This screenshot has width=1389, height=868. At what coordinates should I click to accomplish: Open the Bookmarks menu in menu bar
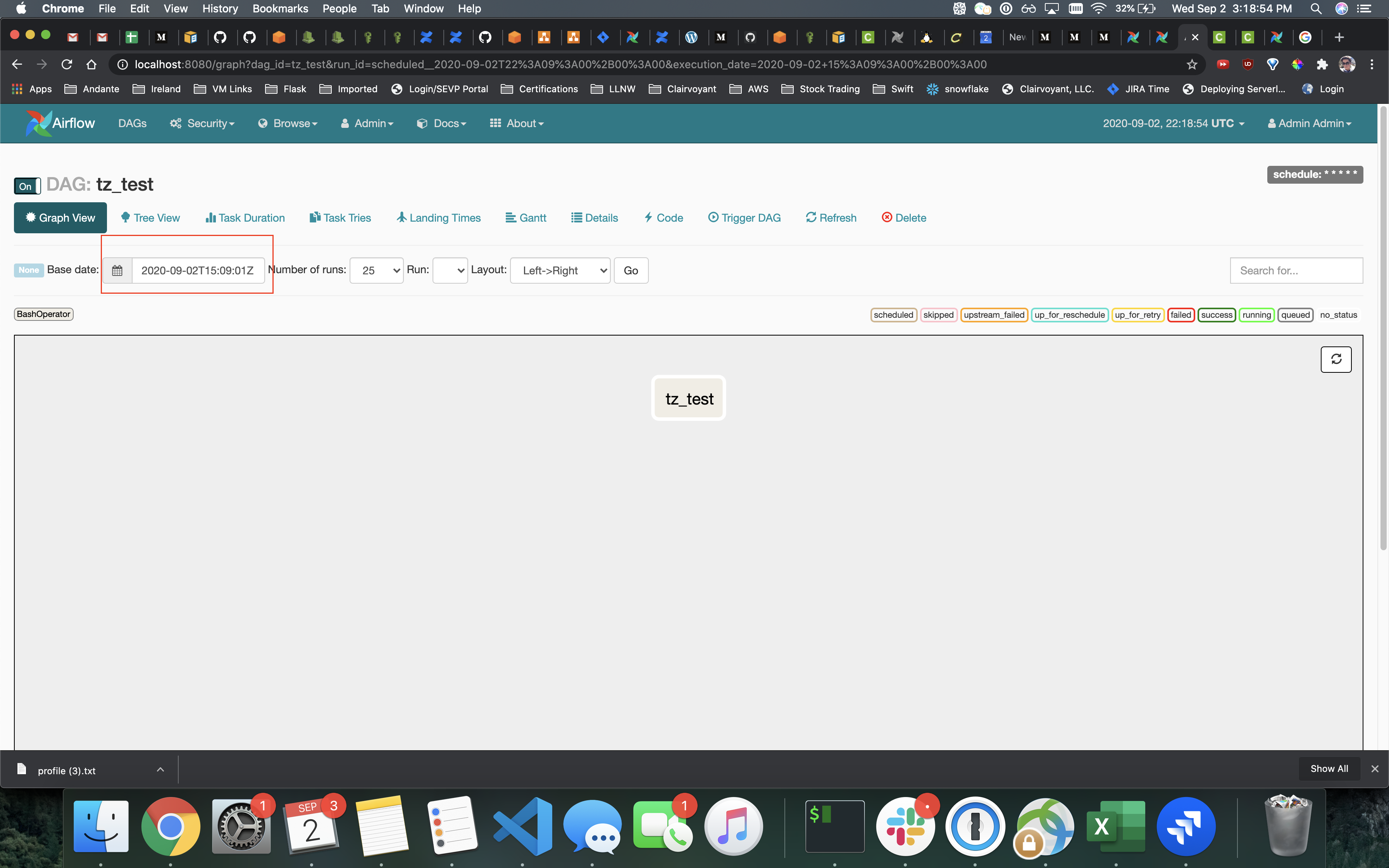(x=280, y=9)
